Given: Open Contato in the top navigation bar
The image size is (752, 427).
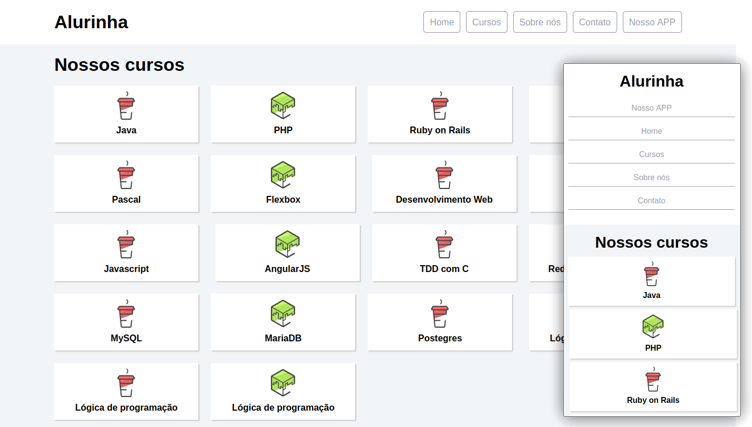Looking at the screenshot, I should click(595, 22).
